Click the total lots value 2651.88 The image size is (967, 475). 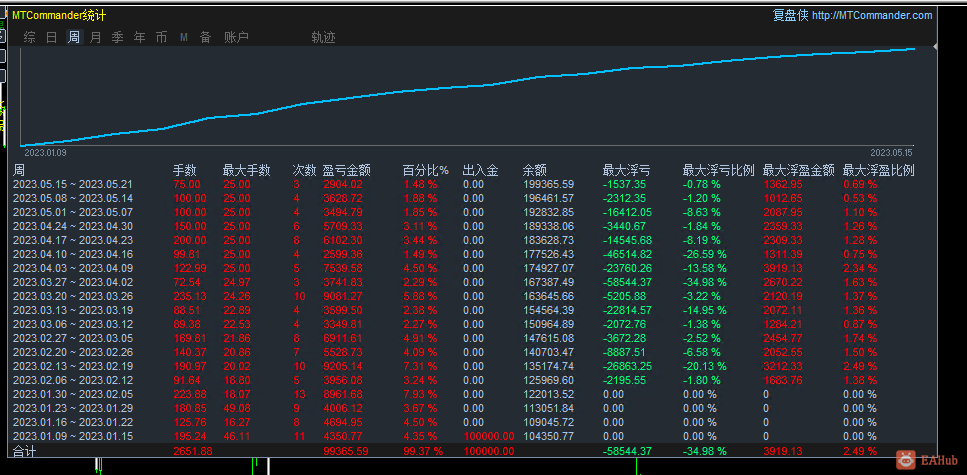point(192,451)
